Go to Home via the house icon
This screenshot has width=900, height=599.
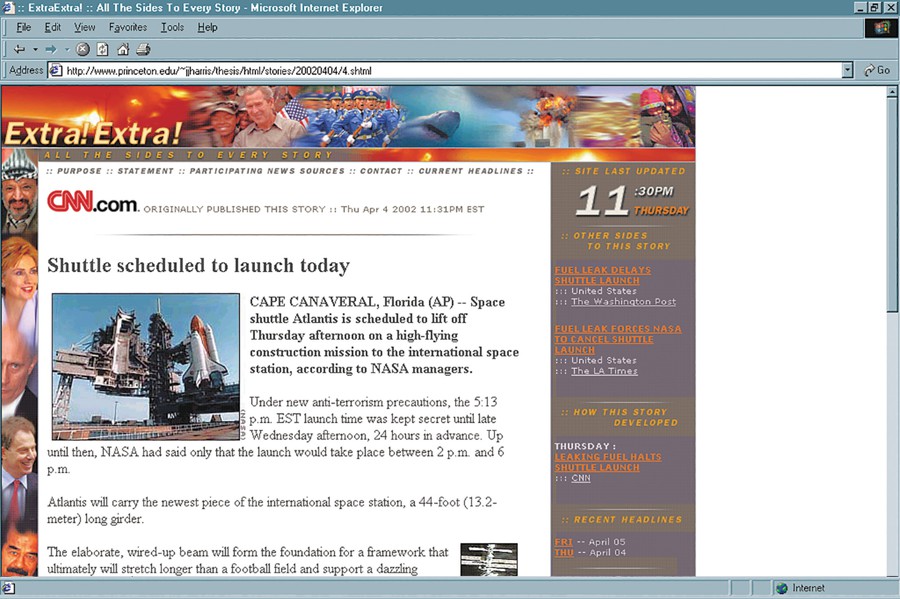[122, 49]
